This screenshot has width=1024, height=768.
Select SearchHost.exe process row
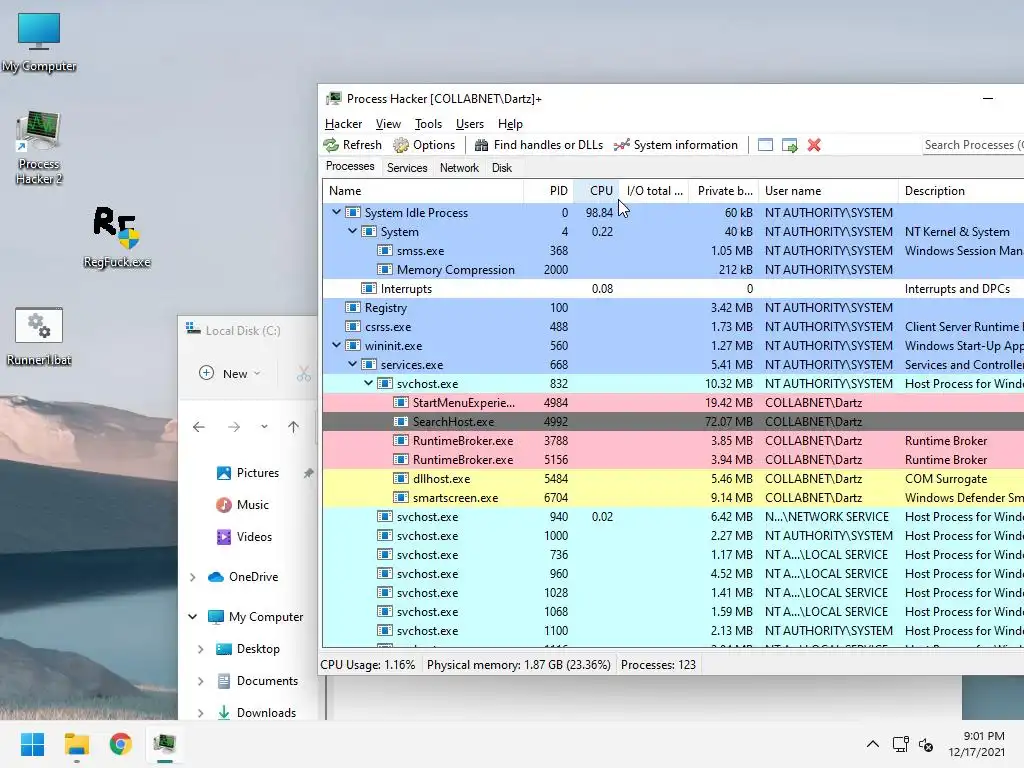(673, 422)
